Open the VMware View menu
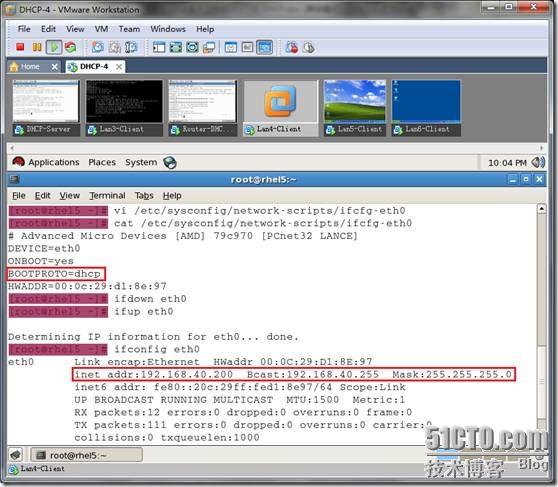 coord(75,29)
